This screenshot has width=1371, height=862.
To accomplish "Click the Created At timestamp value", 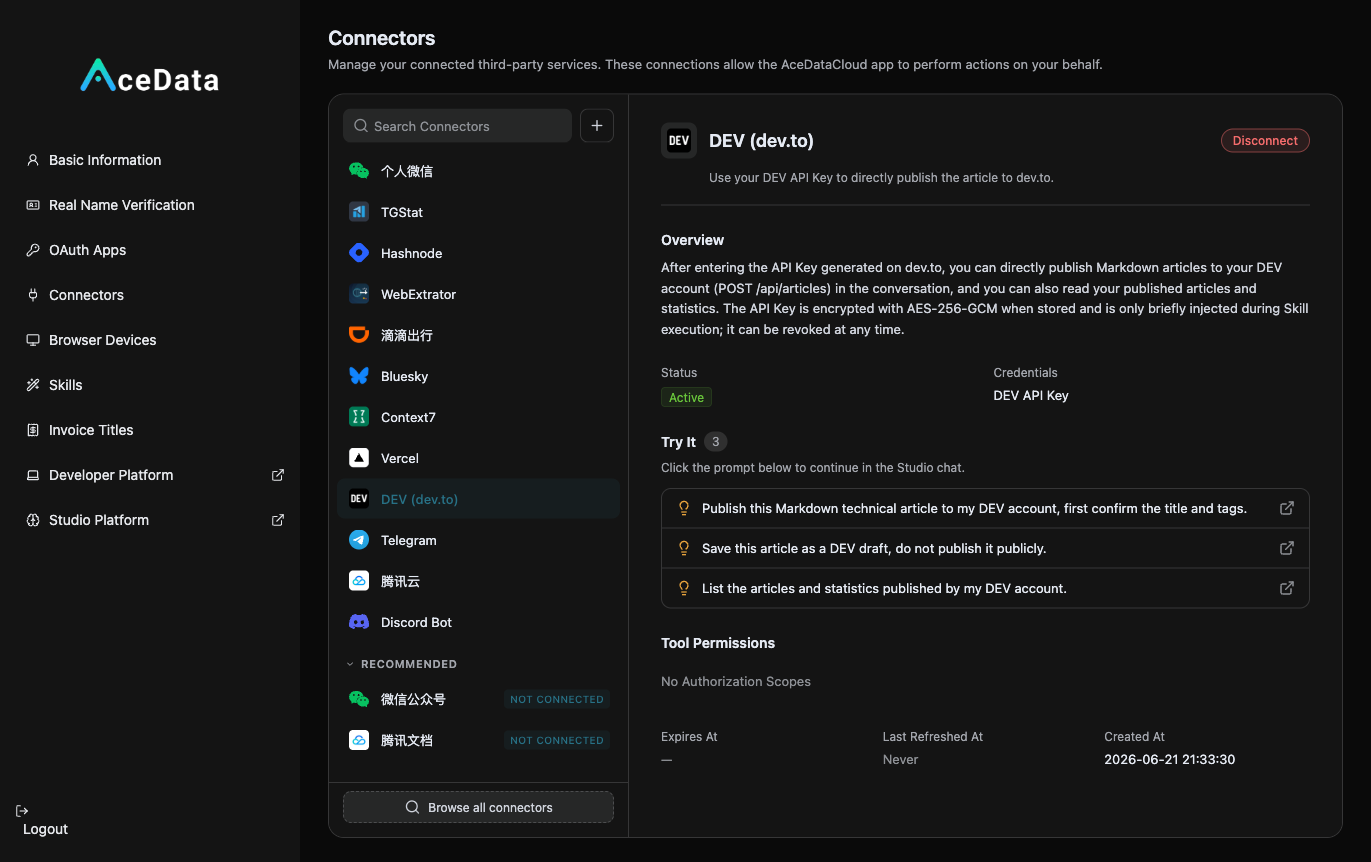I will point(1169,759).
